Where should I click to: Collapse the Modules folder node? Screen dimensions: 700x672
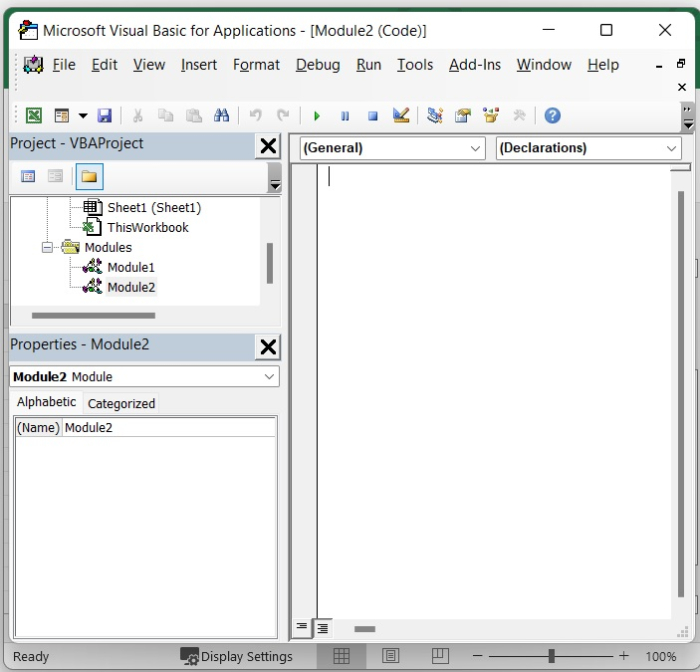tap(47, 247)
